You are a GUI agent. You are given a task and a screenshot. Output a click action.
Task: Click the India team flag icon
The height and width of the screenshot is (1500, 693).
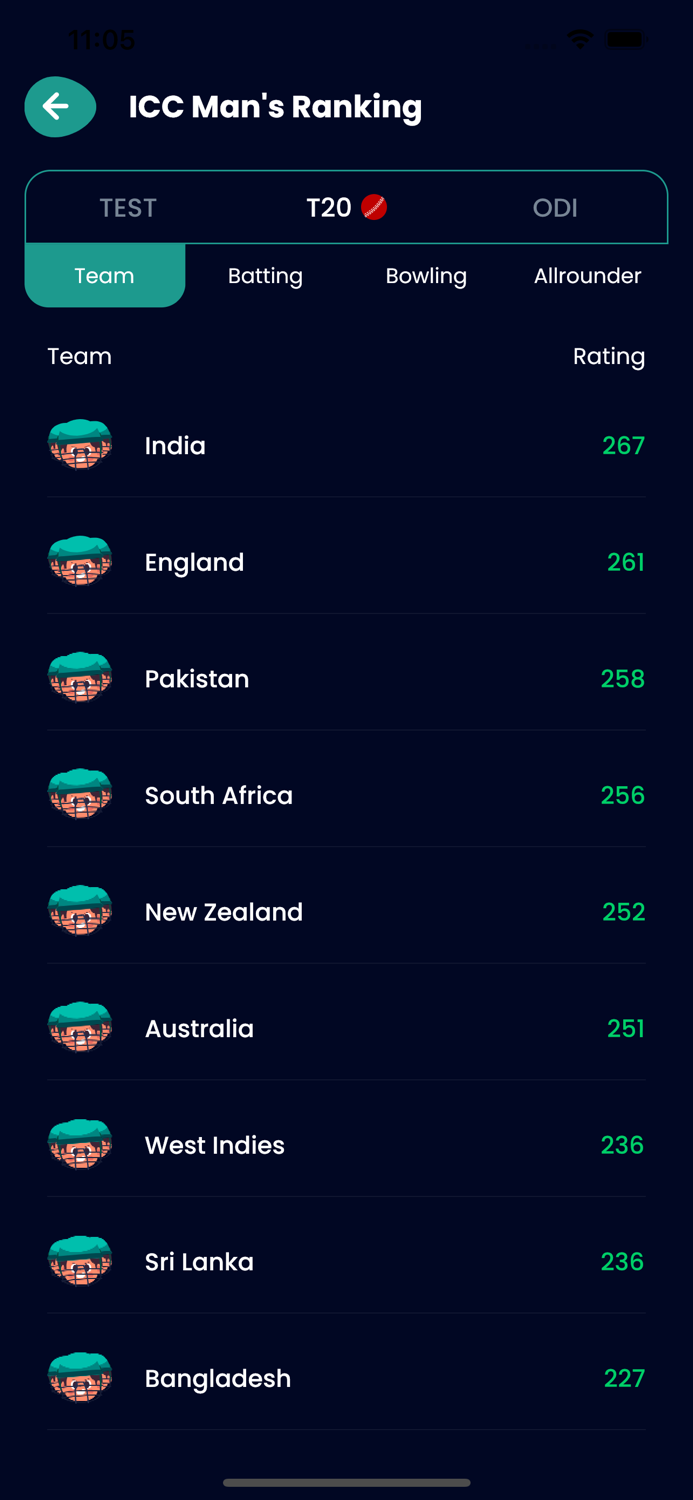tap(80, 445)
